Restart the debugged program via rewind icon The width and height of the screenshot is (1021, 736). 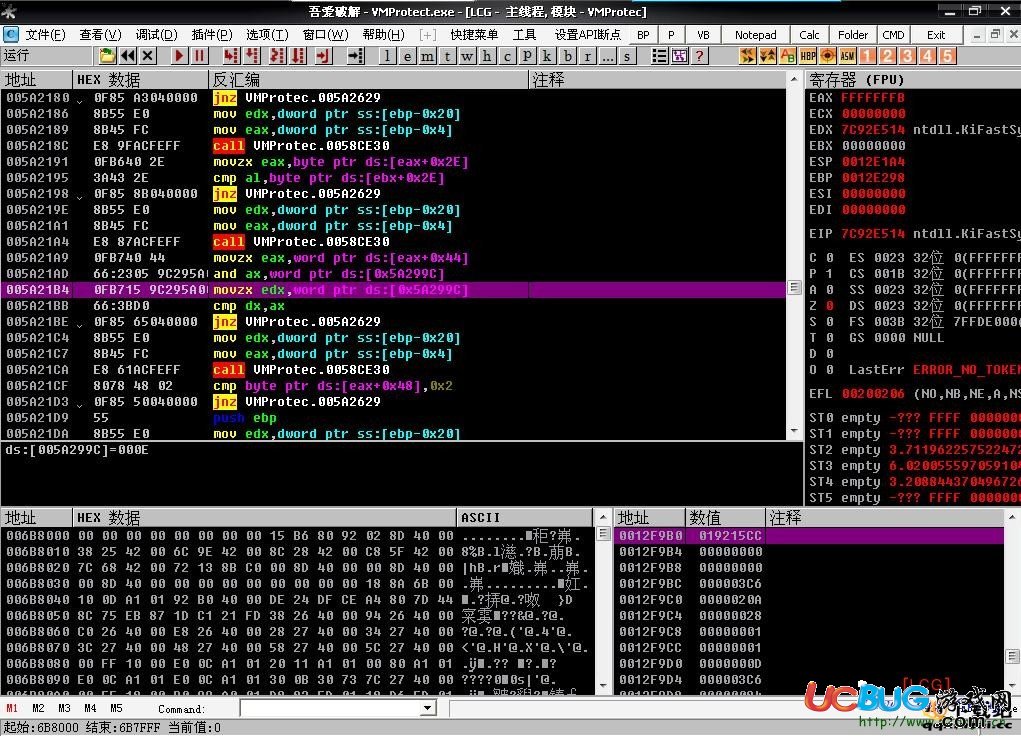128,56
